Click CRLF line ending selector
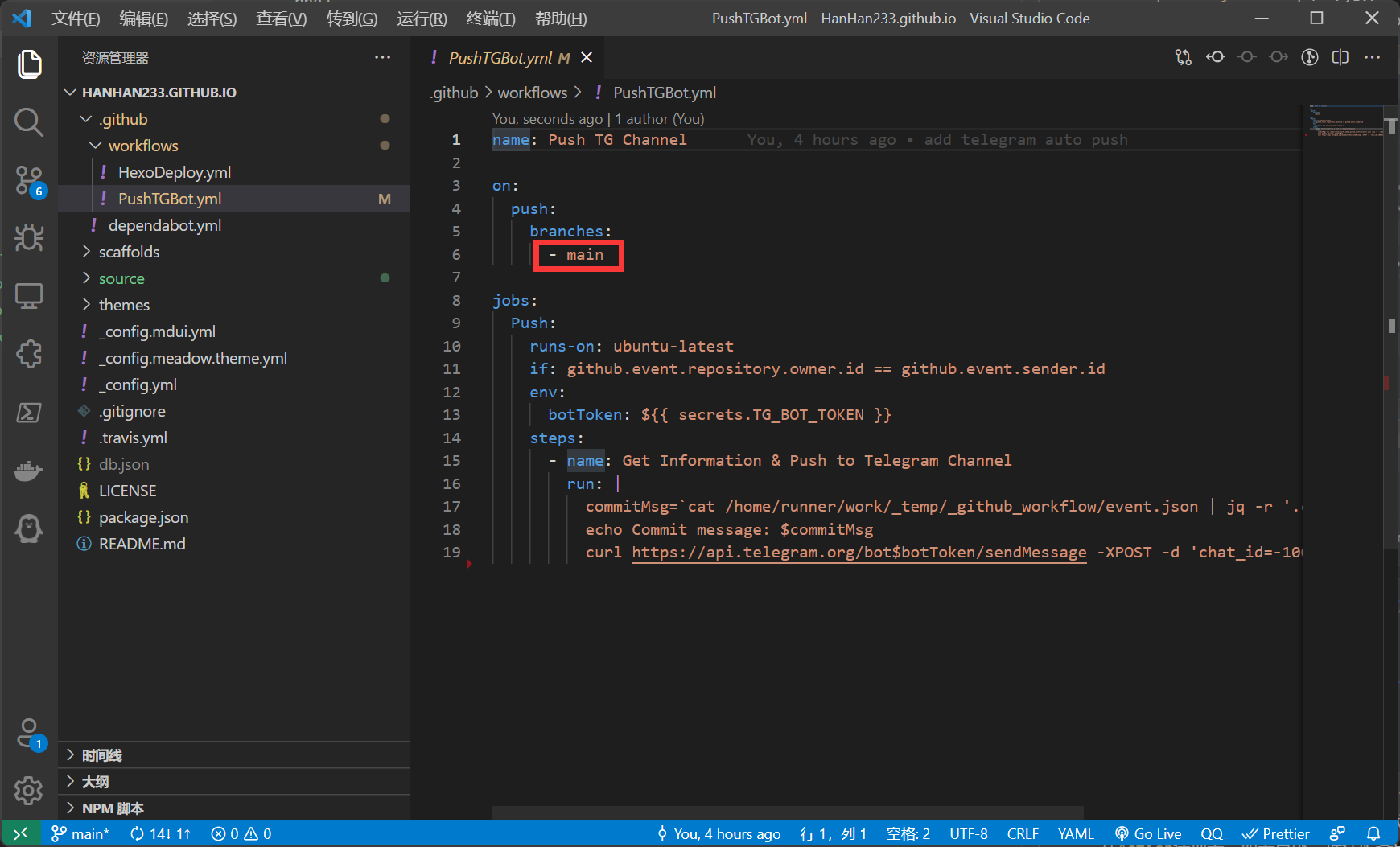The width and height of the screenshot is (1400, 847). [x=1023, y=834]
